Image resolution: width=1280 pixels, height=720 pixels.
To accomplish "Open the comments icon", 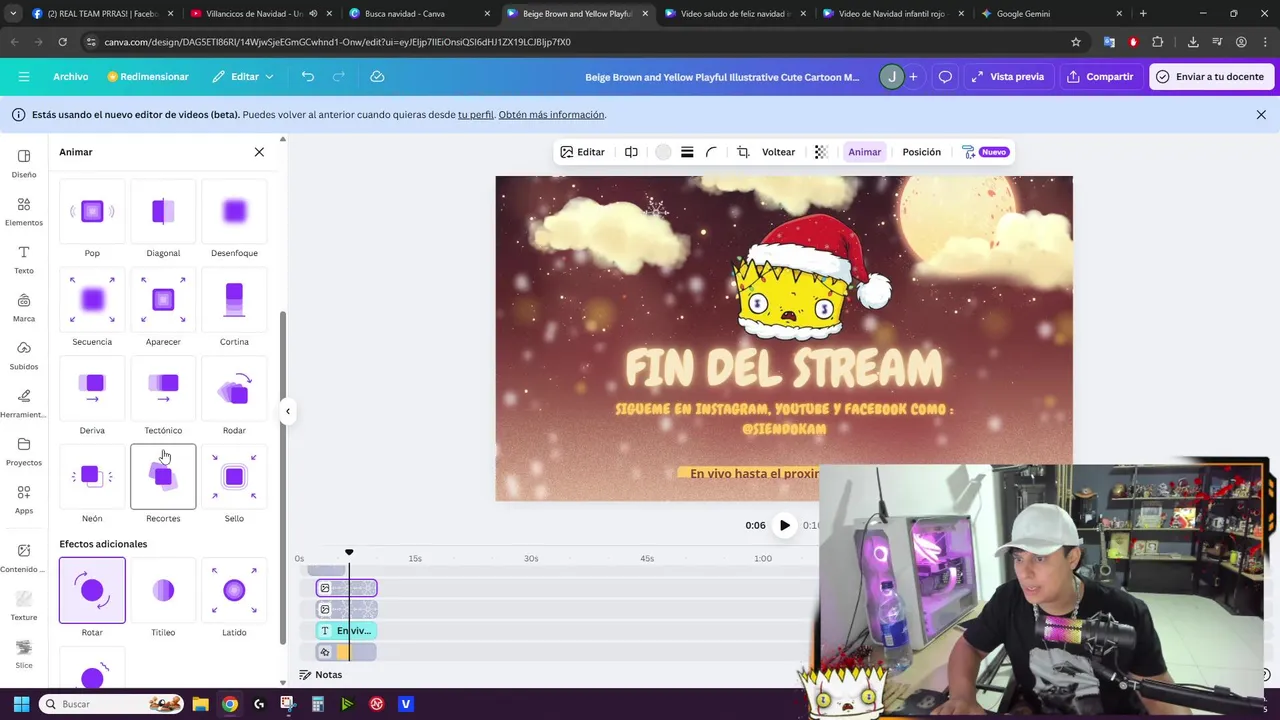I will click(945, 77).
